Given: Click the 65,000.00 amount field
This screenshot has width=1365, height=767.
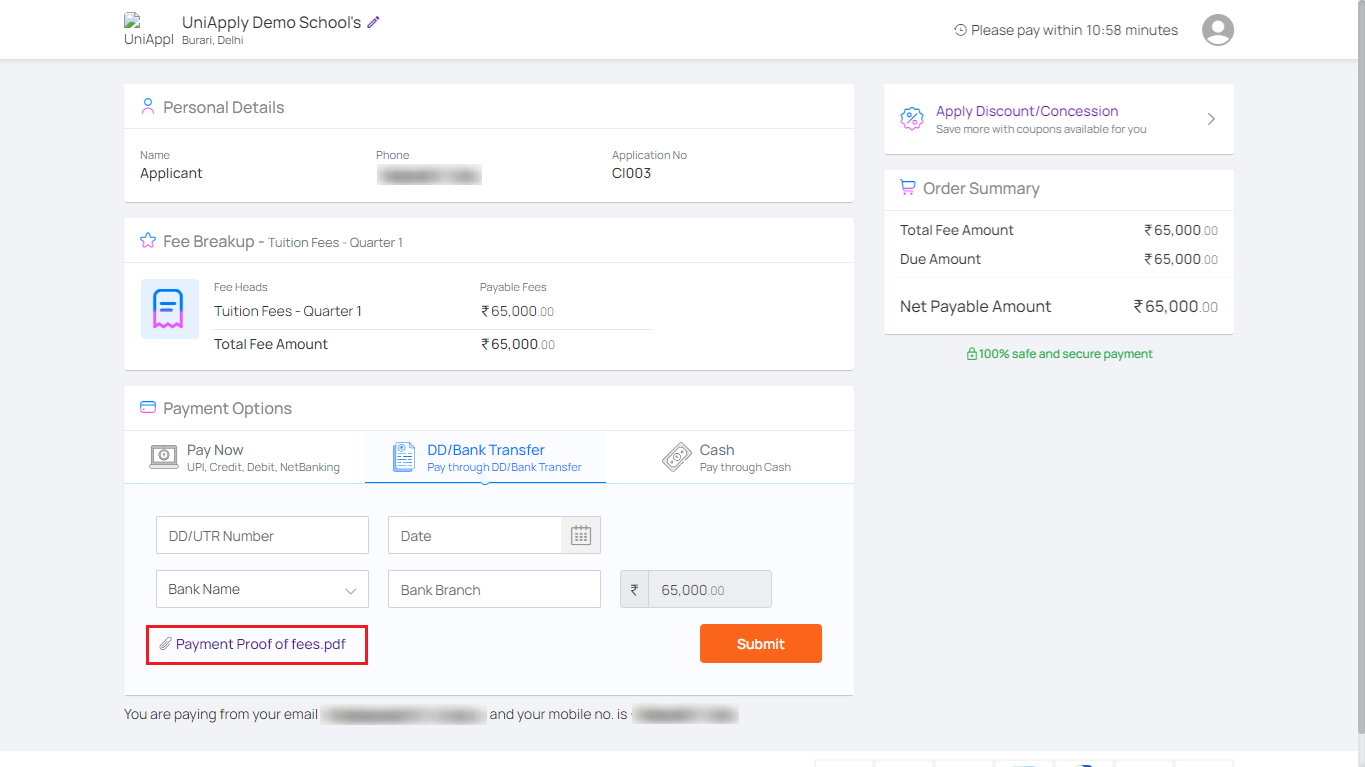Looking at the screenshot, I should tap(708, 590).
